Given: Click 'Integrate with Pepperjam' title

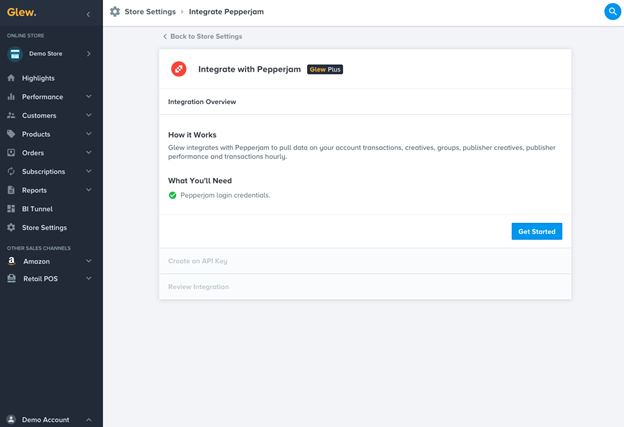Looking at the screenshot, I should (250, 69).
